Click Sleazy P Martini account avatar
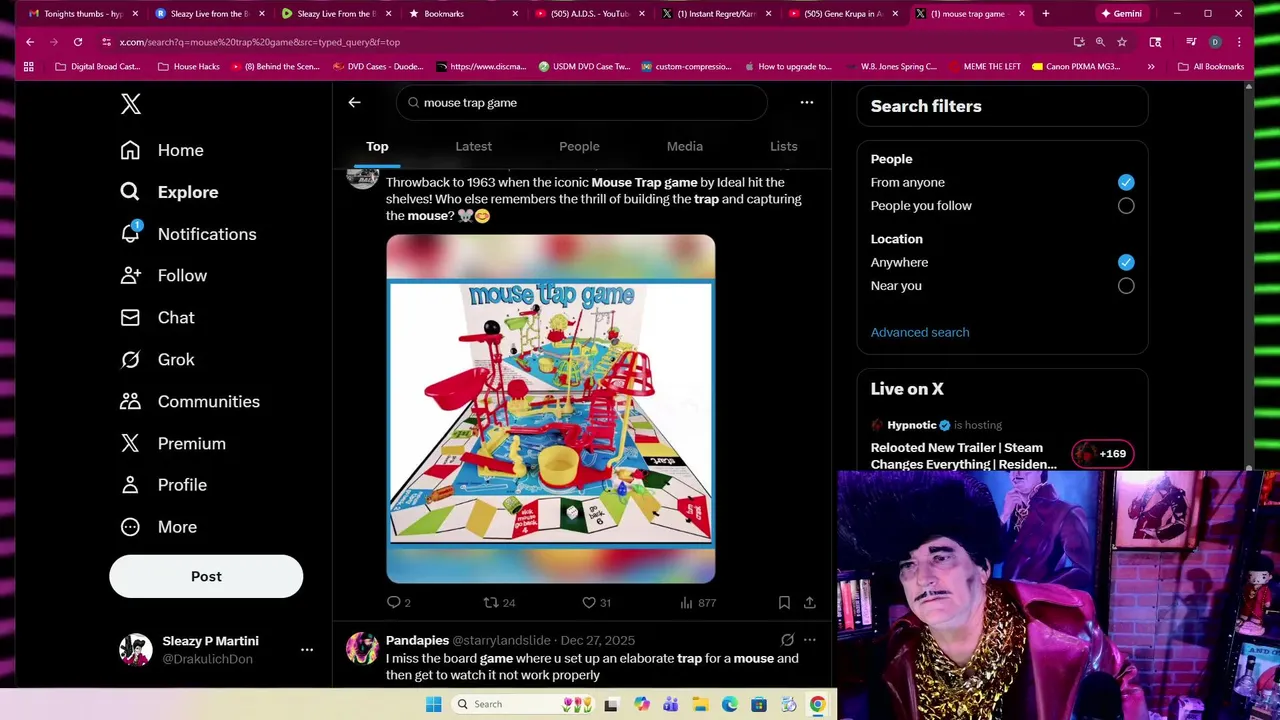The width and height of the screenshot is (1280, 720). click(x=135, y=650)
